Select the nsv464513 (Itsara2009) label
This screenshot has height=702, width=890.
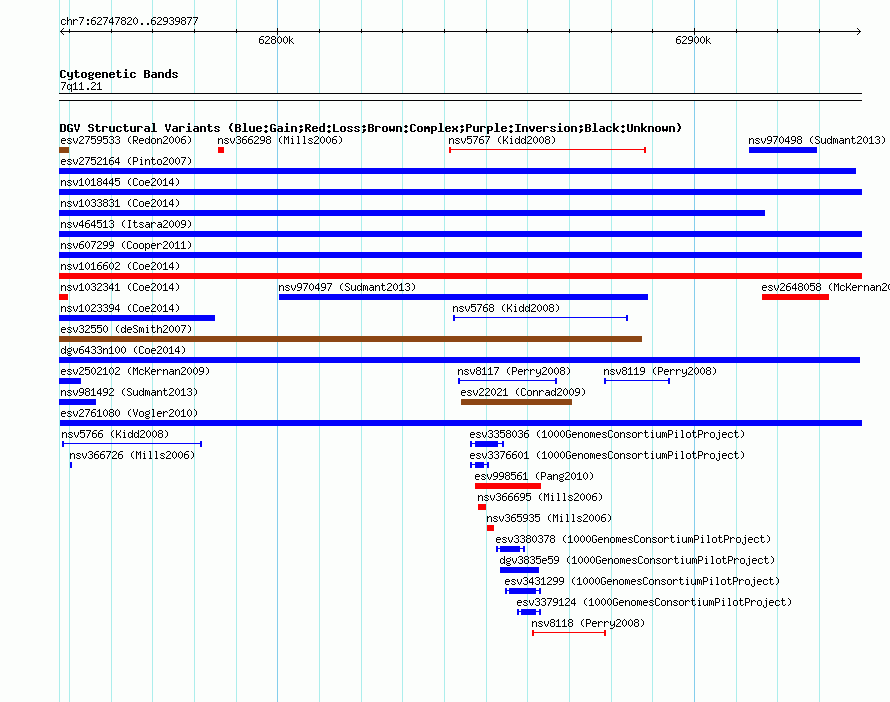[x=126, y=224]
